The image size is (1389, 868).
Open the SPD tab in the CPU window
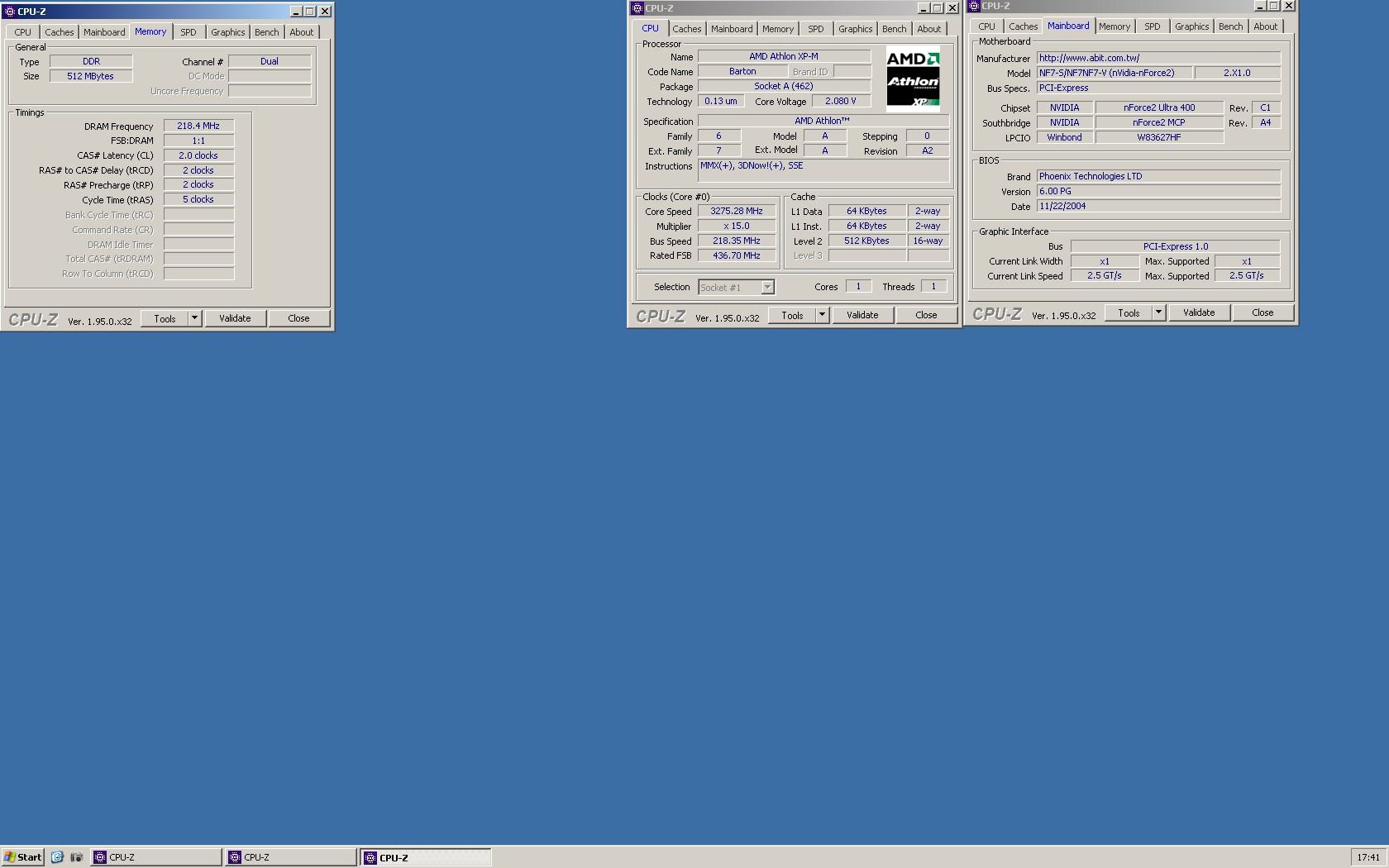point(816,29)
